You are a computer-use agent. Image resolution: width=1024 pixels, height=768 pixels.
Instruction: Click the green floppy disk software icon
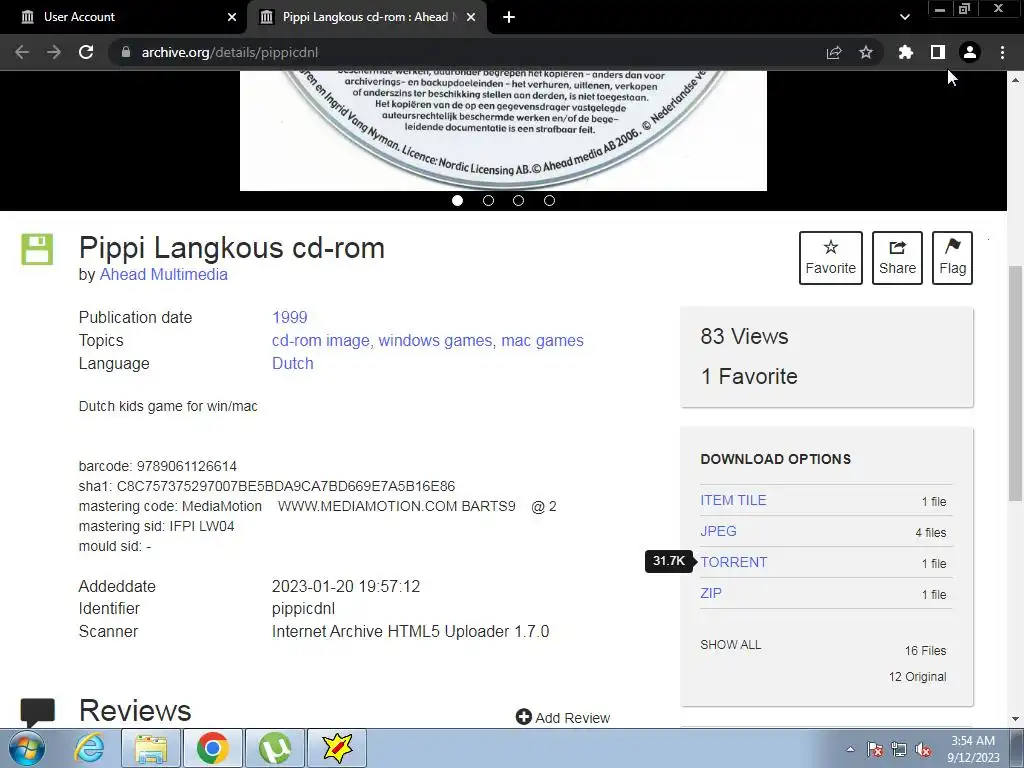(x=37, y=249)
